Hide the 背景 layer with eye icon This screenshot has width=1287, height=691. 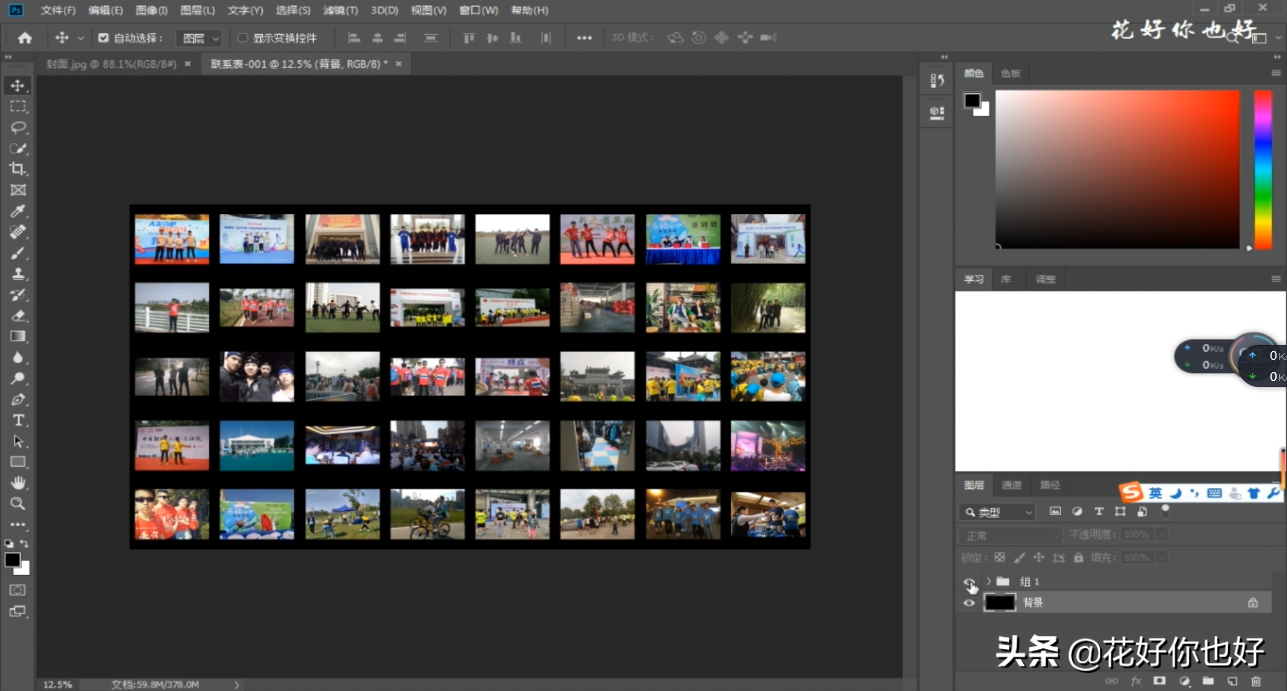[968, 603]
